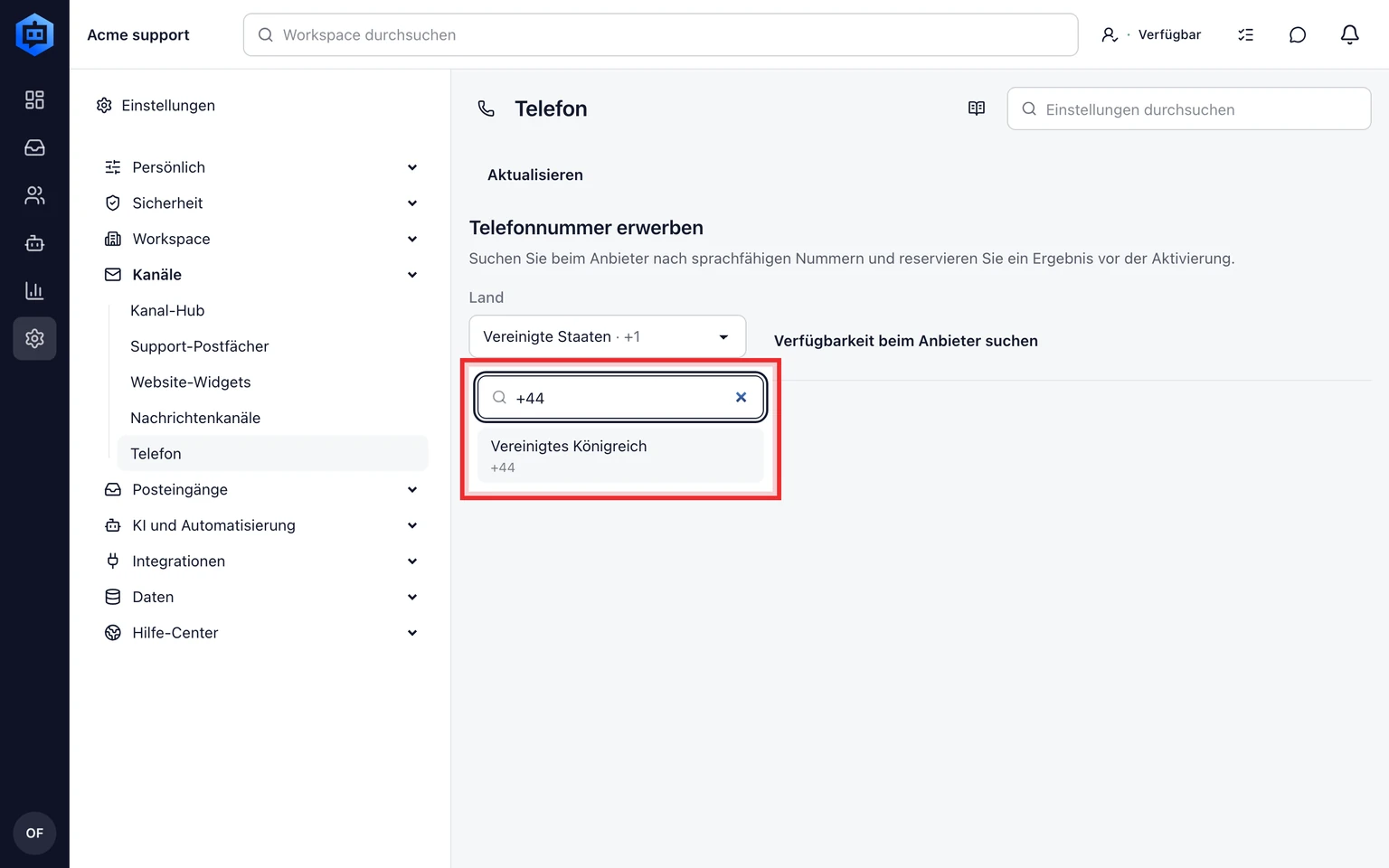This screenshot has height=868, width=1389.
Task: Open the contacts people icon in sidebar
Action: [x=34, y=195]
